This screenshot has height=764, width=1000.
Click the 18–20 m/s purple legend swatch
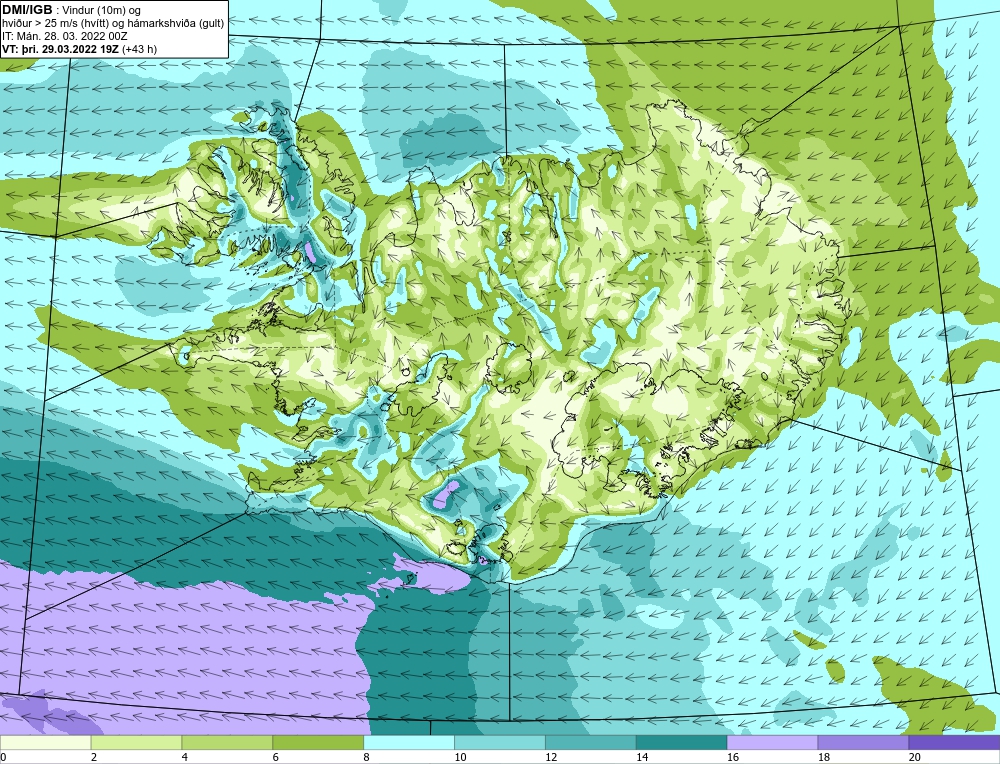click(864, 743)
